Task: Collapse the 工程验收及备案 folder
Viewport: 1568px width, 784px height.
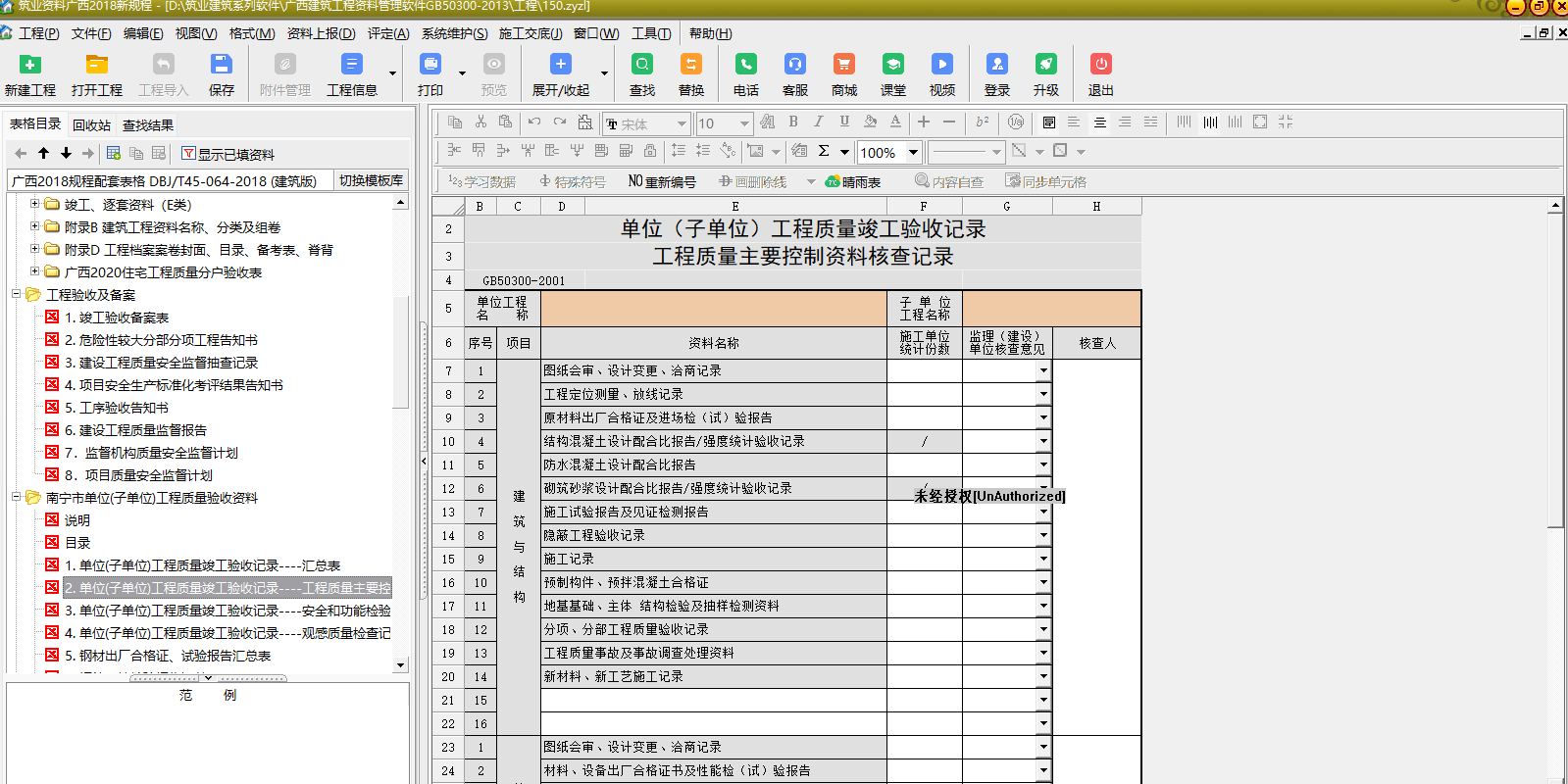Action: (17, 294)
